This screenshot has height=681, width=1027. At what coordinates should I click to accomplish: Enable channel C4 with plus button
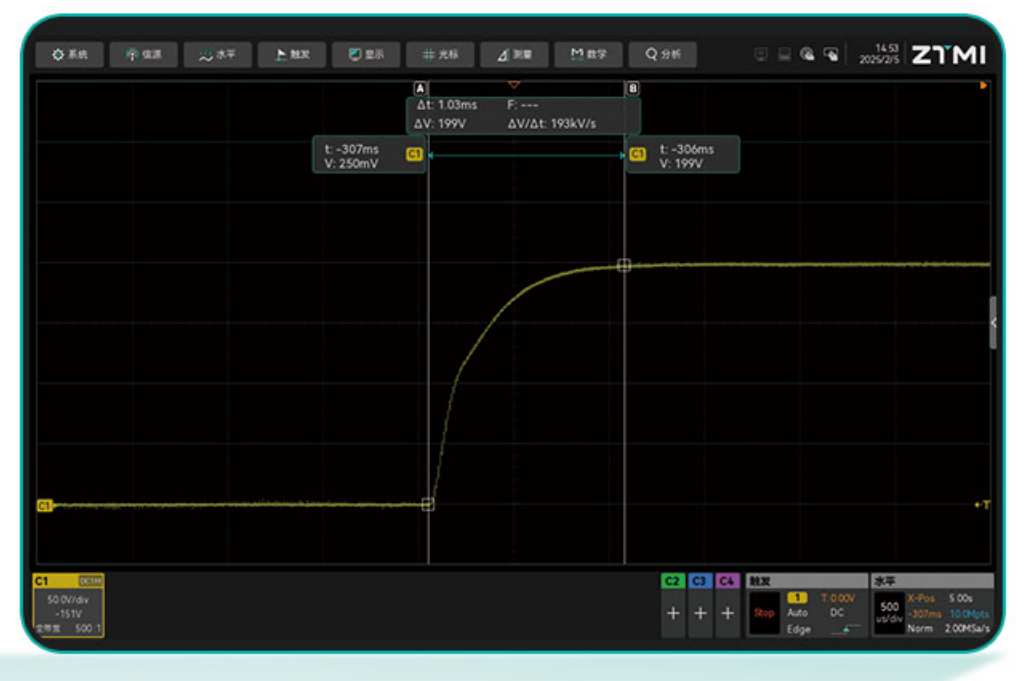728,614
